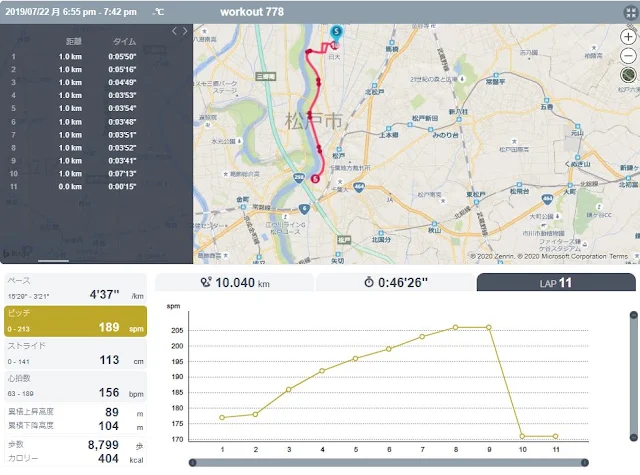Screen dimensions: 640x475
Task: Select the ストライド (stride) metric panel
Action: click(76, 354)
